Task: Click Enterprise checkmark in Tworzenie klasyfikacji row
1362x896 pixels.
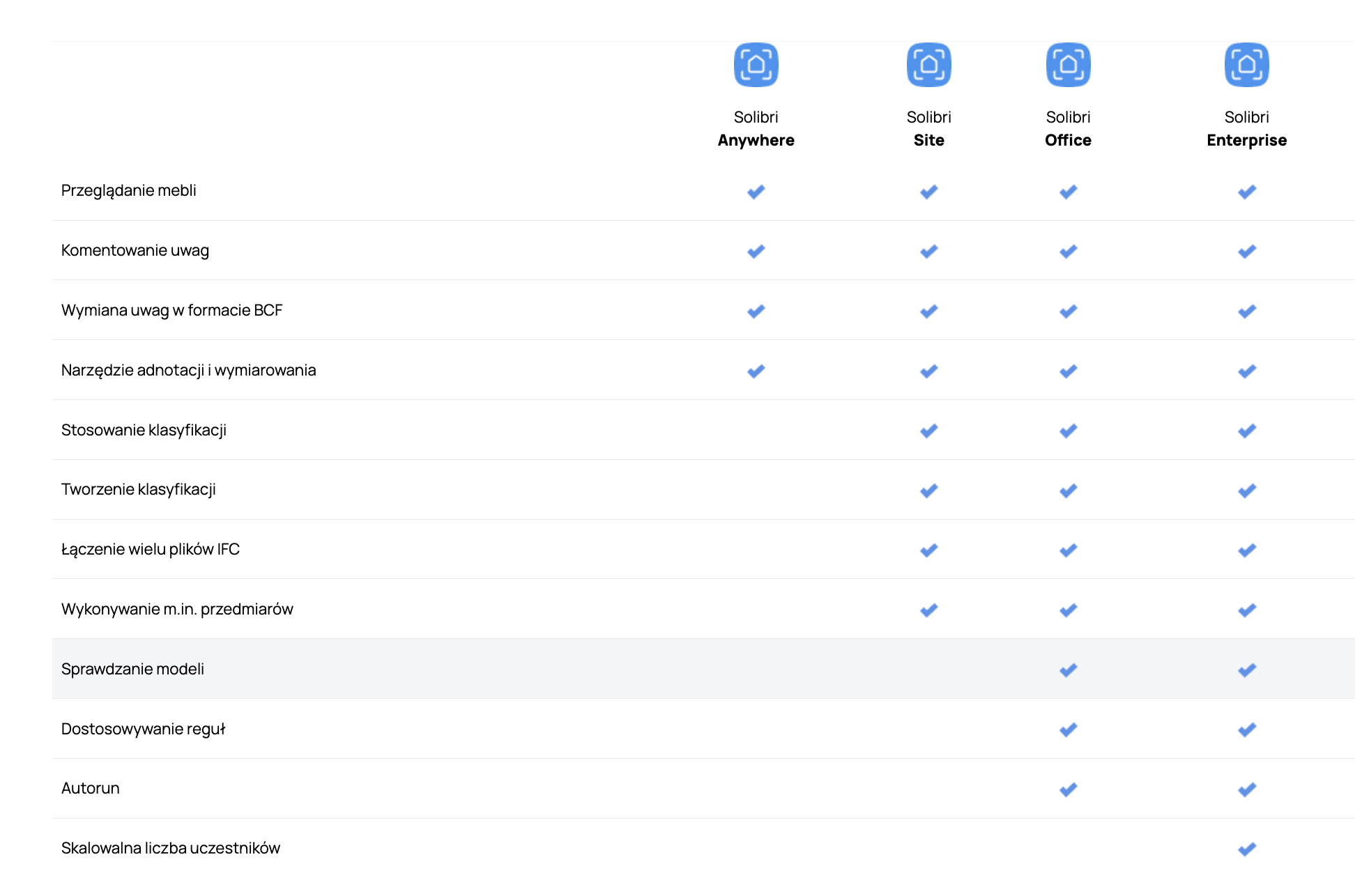Action: [1246, 491]
